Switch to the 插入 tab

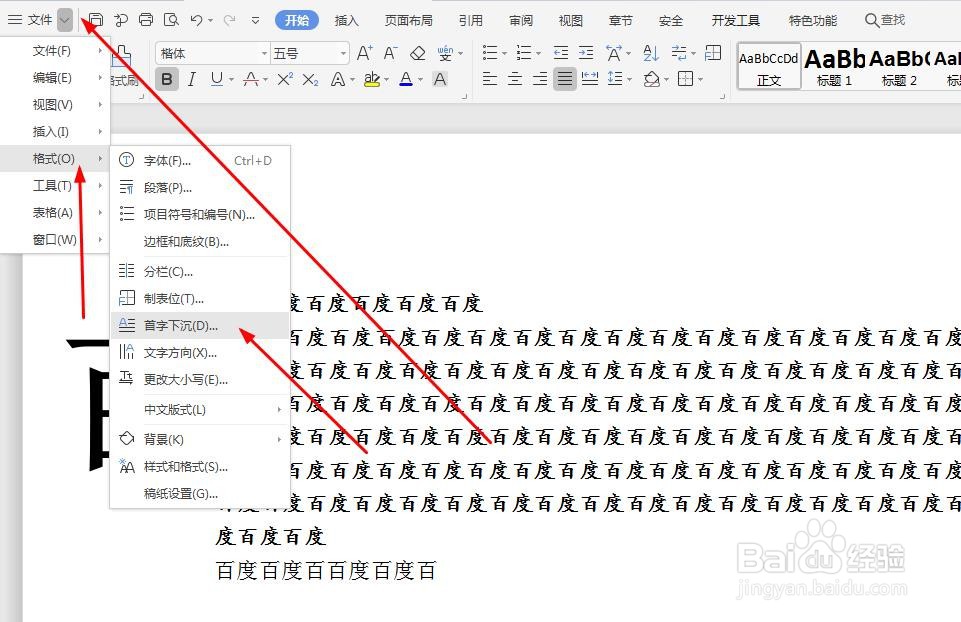[x=346, y=20]
